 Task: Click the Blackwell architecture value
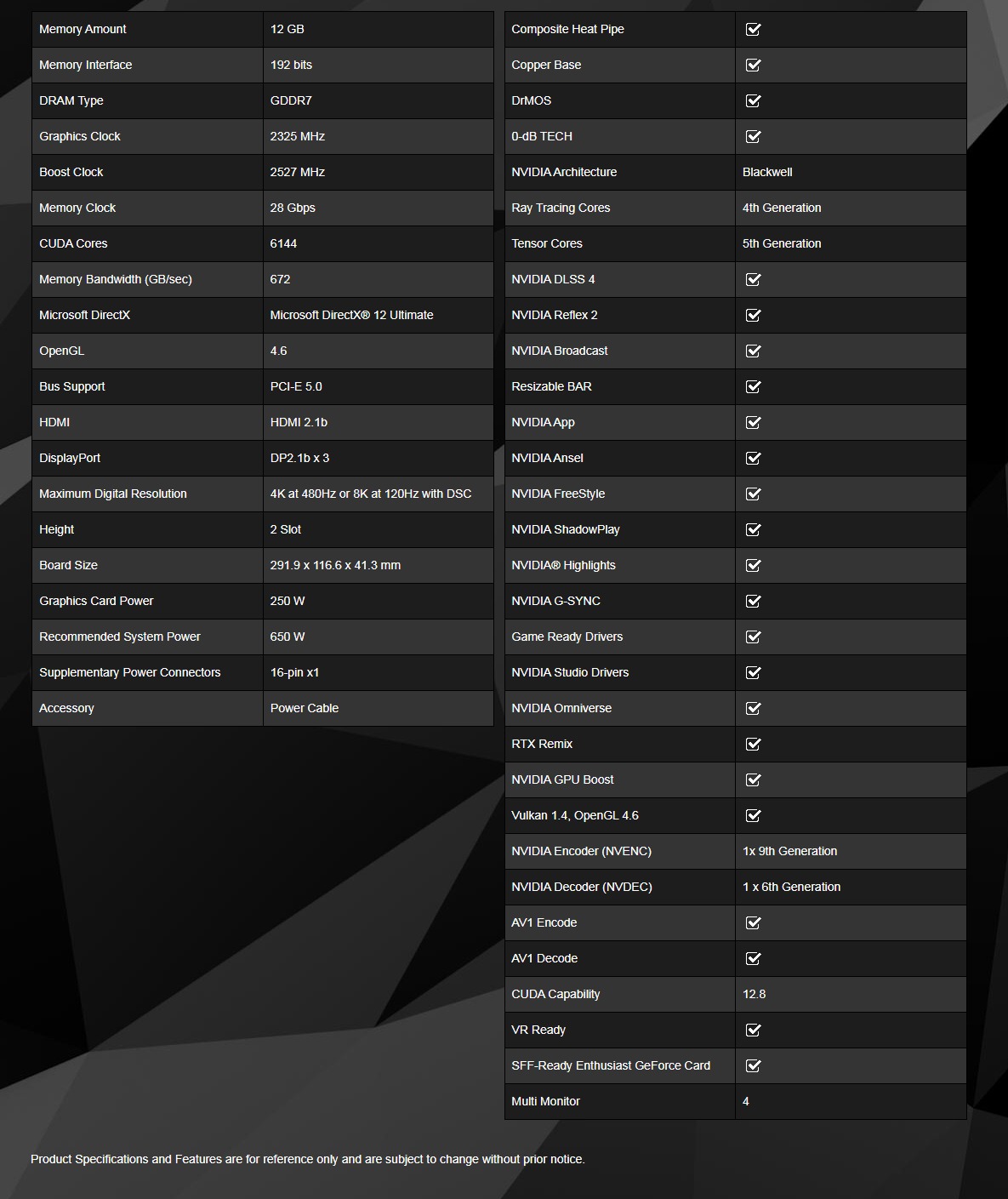click(x=767, y=172)
